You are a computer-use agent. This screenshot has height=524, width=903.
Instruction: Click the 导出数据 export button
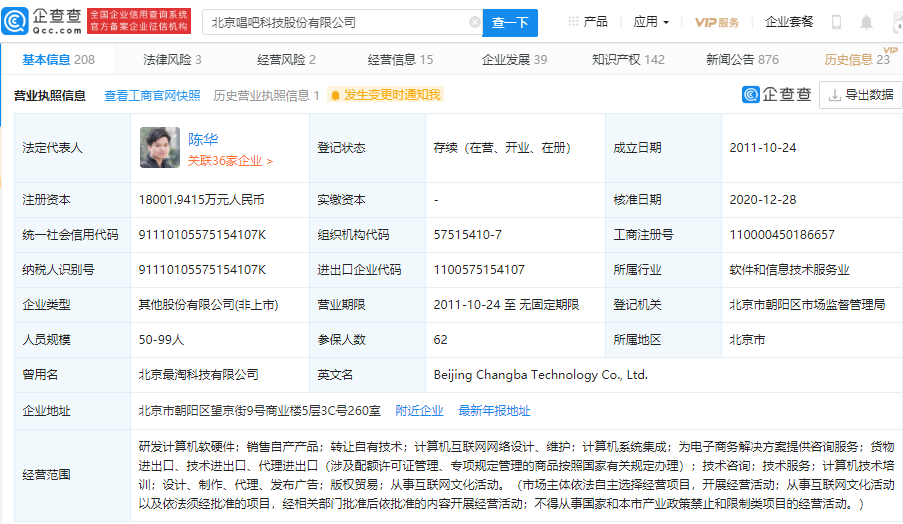[x=860, y=95]
